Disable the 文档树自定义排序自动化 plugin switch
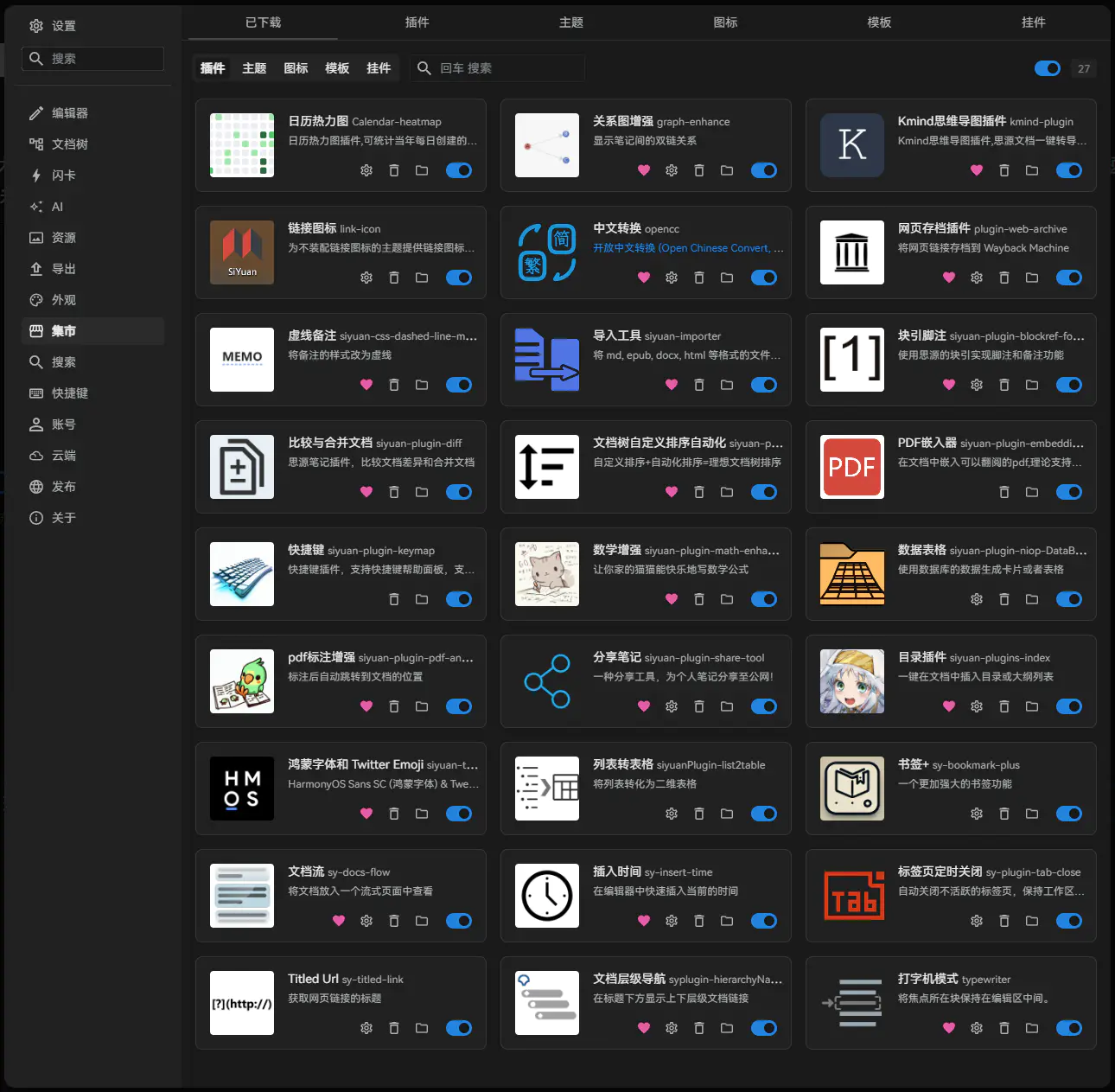The height and width of the screenshot is (1092, 1115). coord(764,492)
